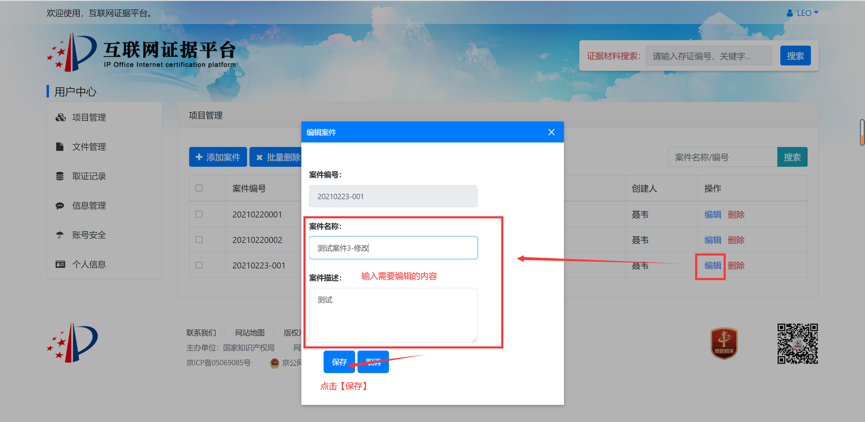Screen dimensions: 865x422
Task: Click the 账号安全 umbrella icon
Action: tap(60, 235)
